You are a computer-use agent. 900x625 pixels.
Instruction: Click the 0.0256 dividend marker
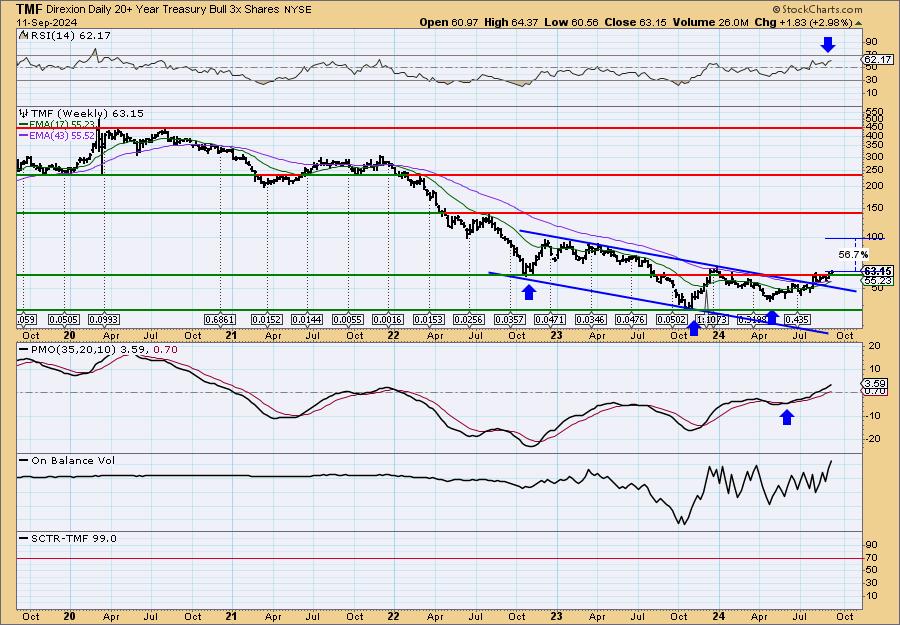click(x=469, y=319)
